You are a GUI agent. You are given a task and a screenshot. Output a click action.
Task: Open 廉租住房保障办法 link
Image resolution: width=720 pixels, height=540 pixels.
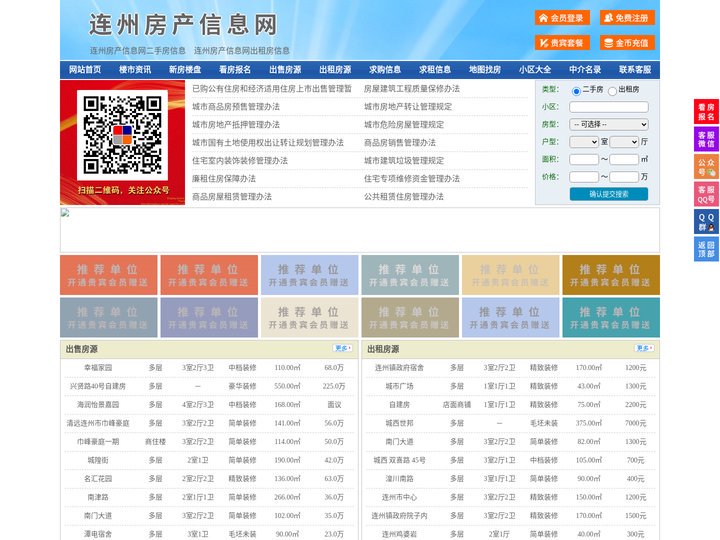coord(224,179)
